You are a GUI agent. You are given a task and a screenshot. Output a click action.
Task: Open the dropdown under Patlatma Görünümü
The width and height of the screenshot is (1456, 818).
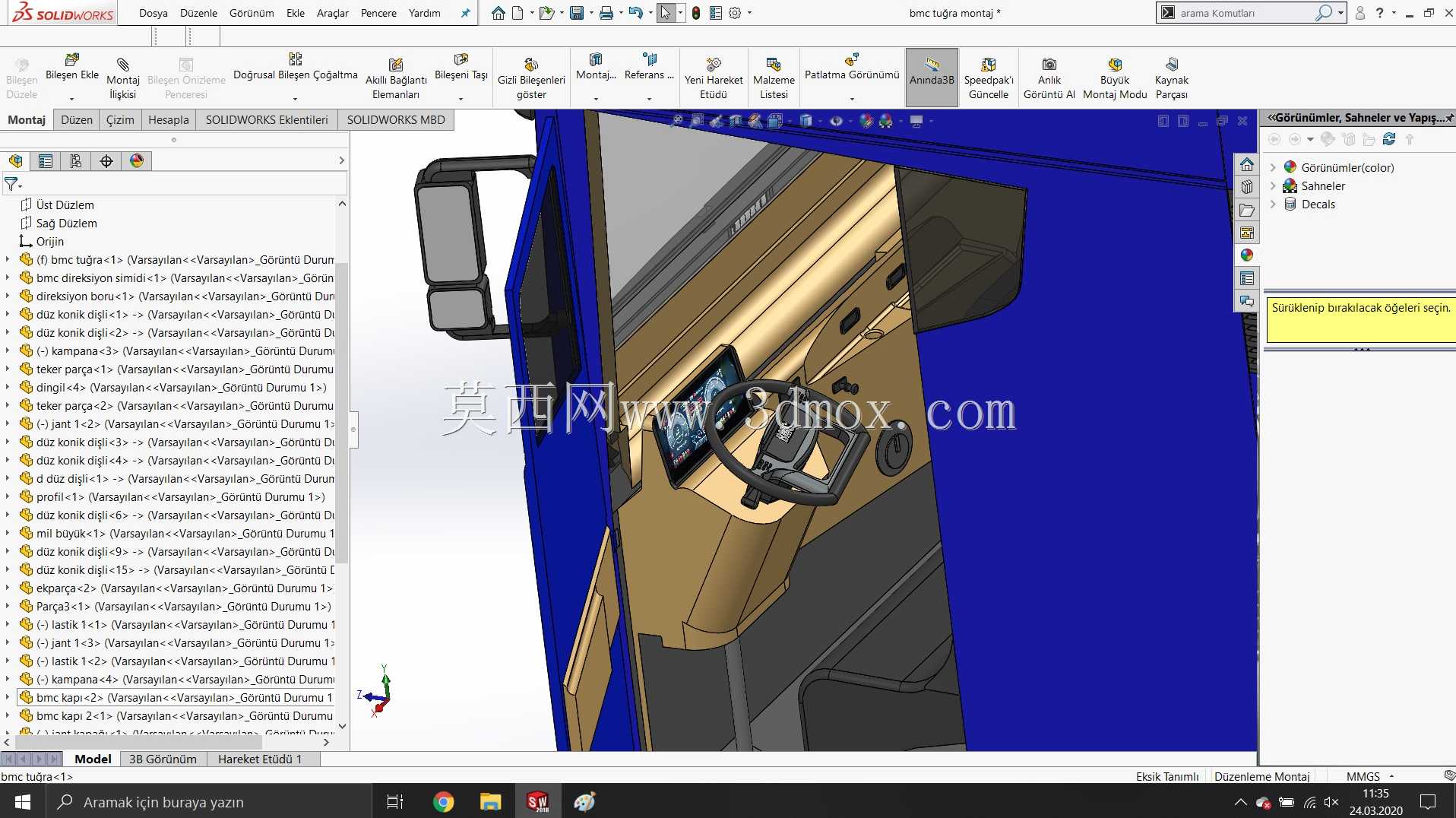[x=852, y=99]
